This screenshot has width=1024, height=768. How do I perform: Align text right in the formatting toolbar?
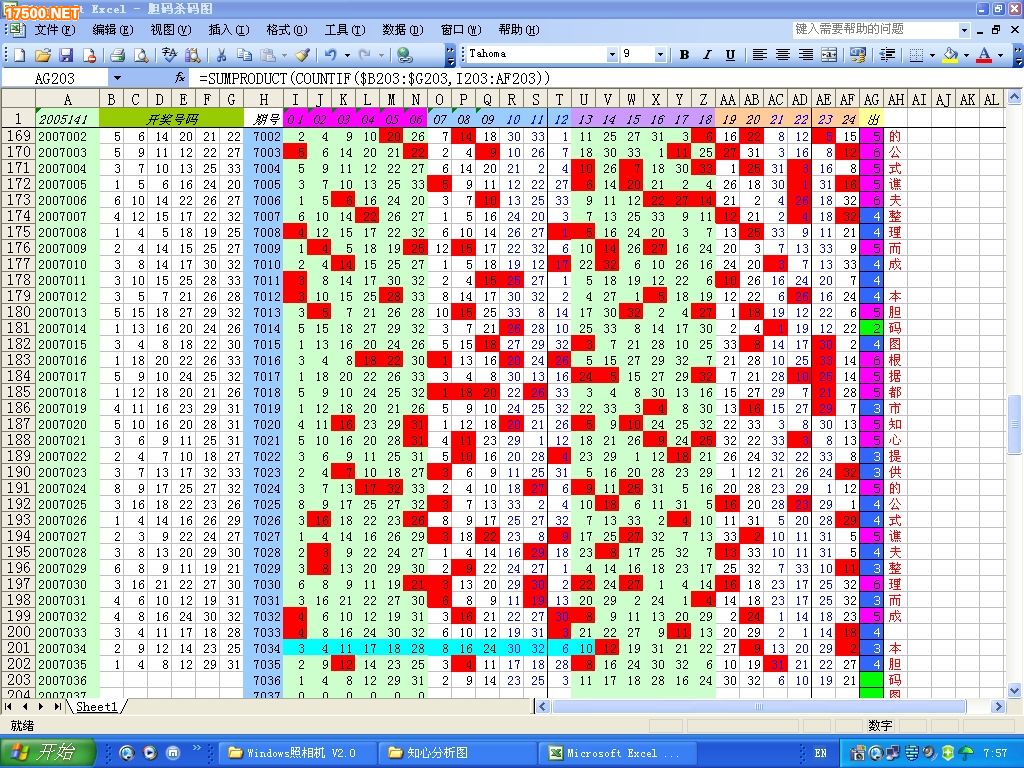tap(806, 55)
